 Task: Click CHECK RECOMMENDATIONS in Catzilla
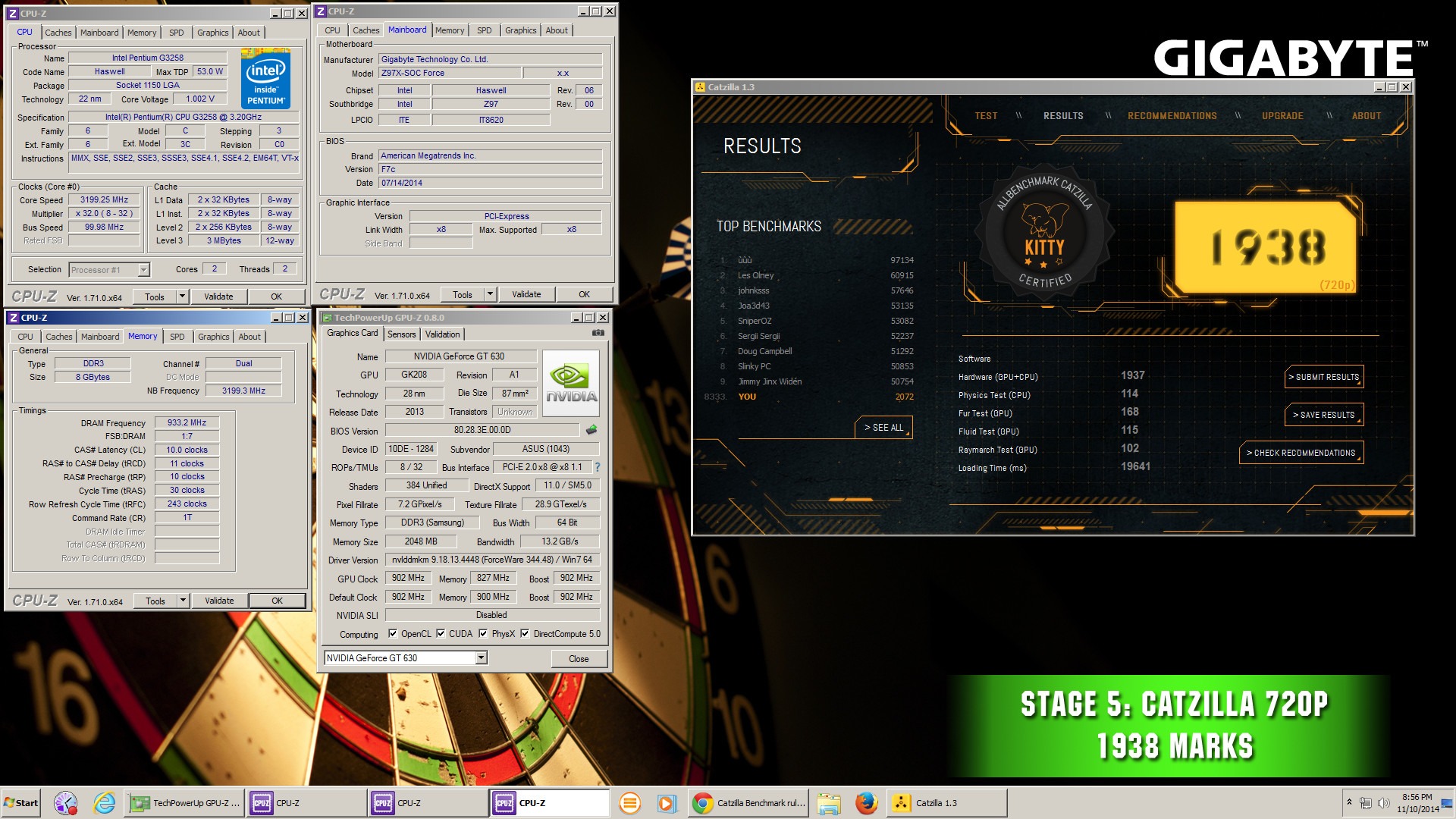1301,453
